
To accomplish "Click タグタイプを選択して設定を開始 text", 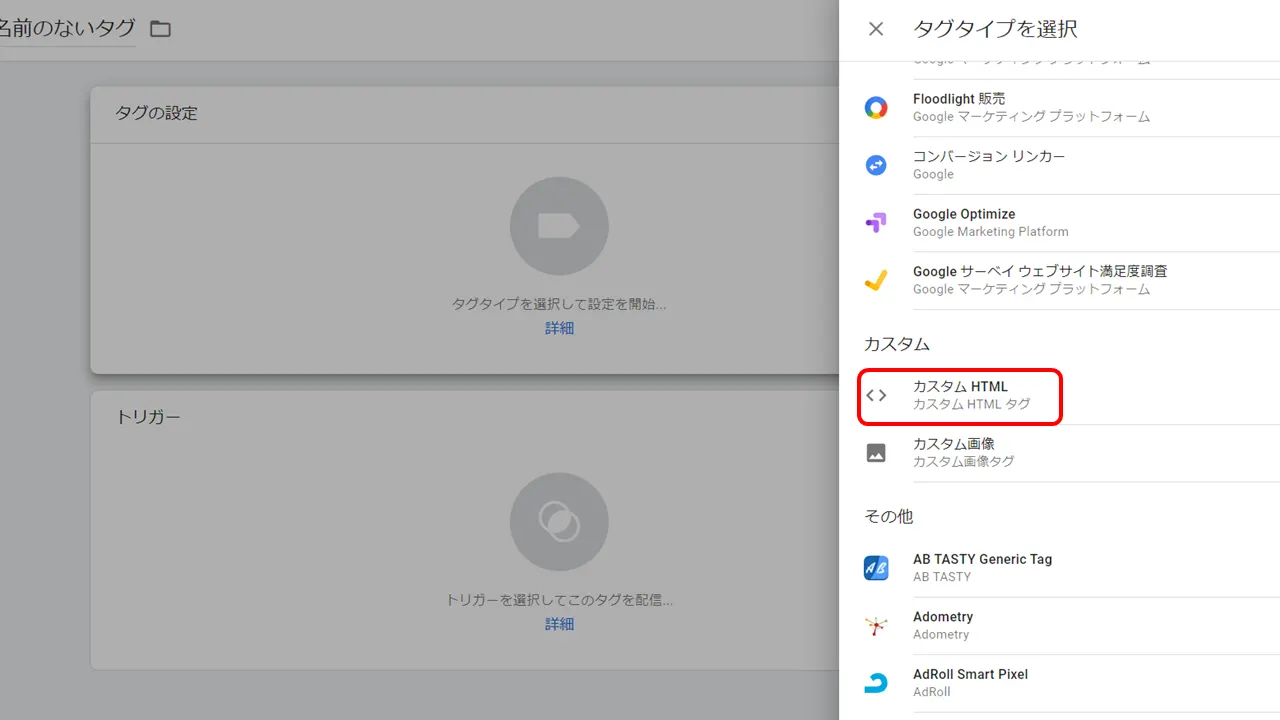I will coord(559,304).
